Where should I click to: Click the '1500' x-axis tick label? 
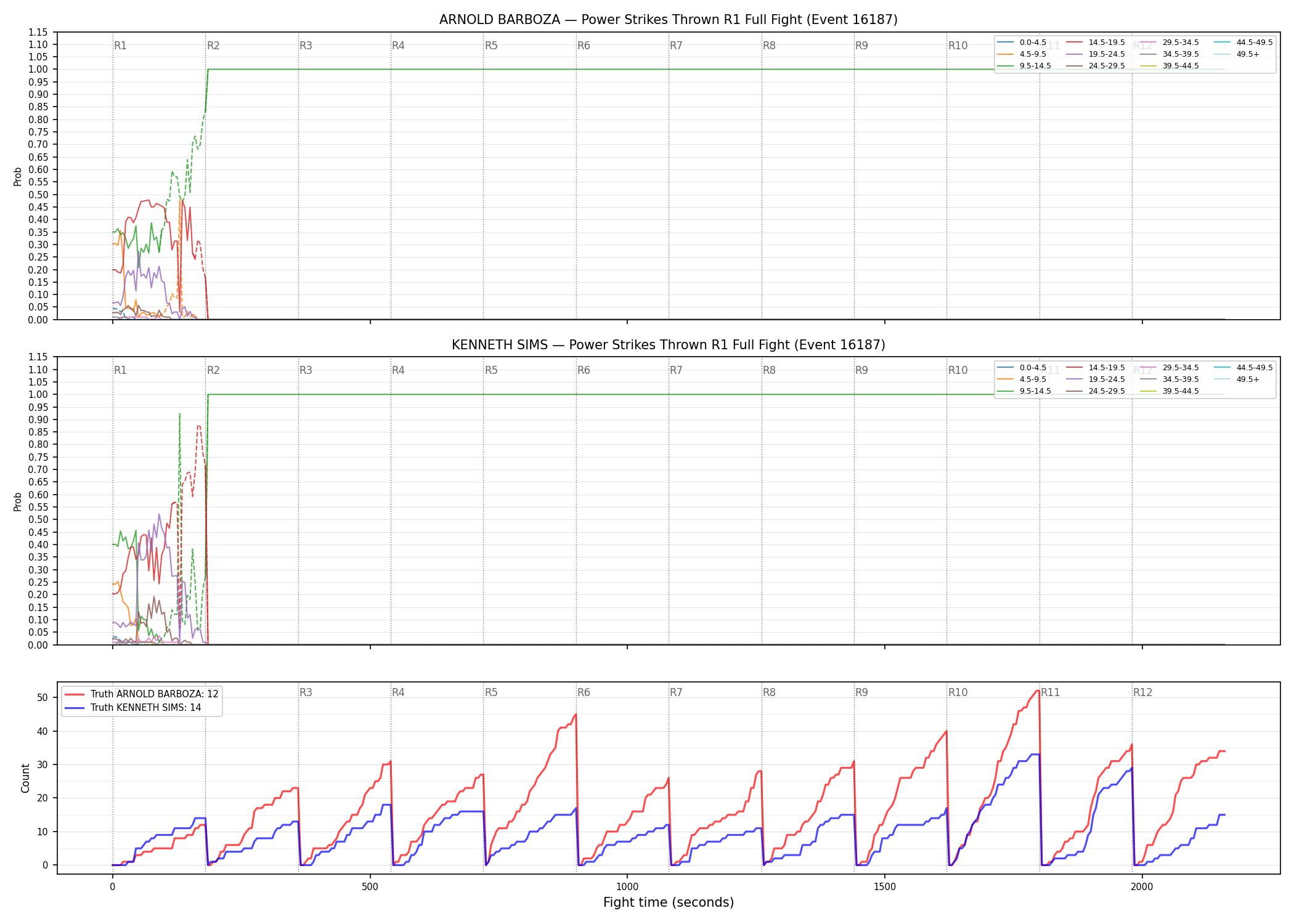click(x=885, y=887)
